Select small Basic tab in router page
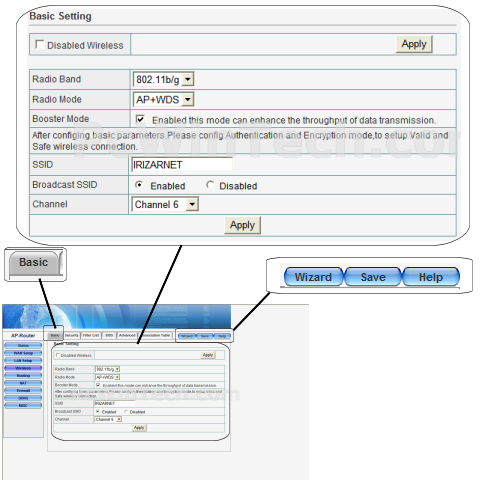The height and width of the screenshot is (480, 480). tap(55, 335)
